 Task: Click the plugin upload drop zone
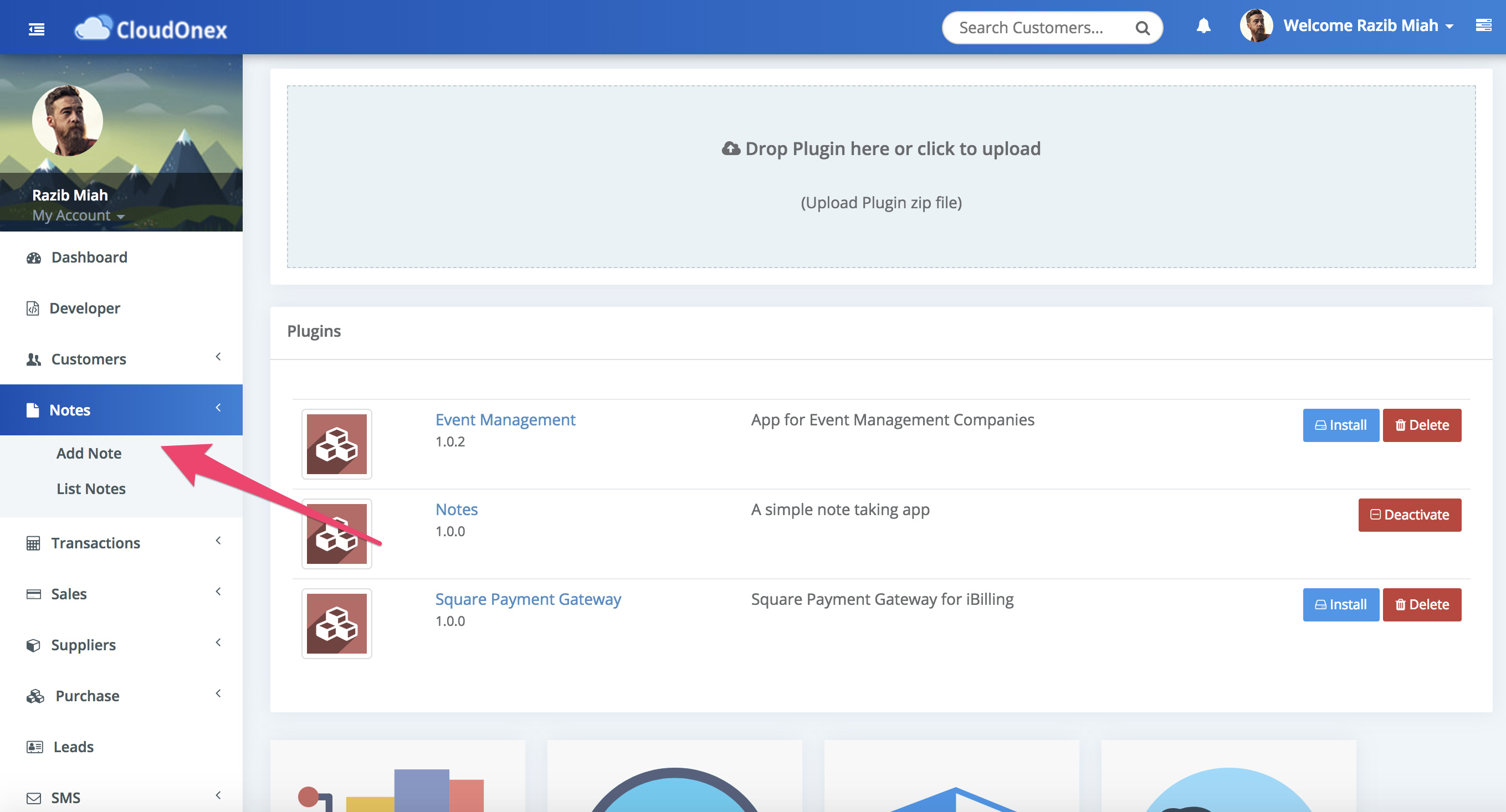pos(881,177)
